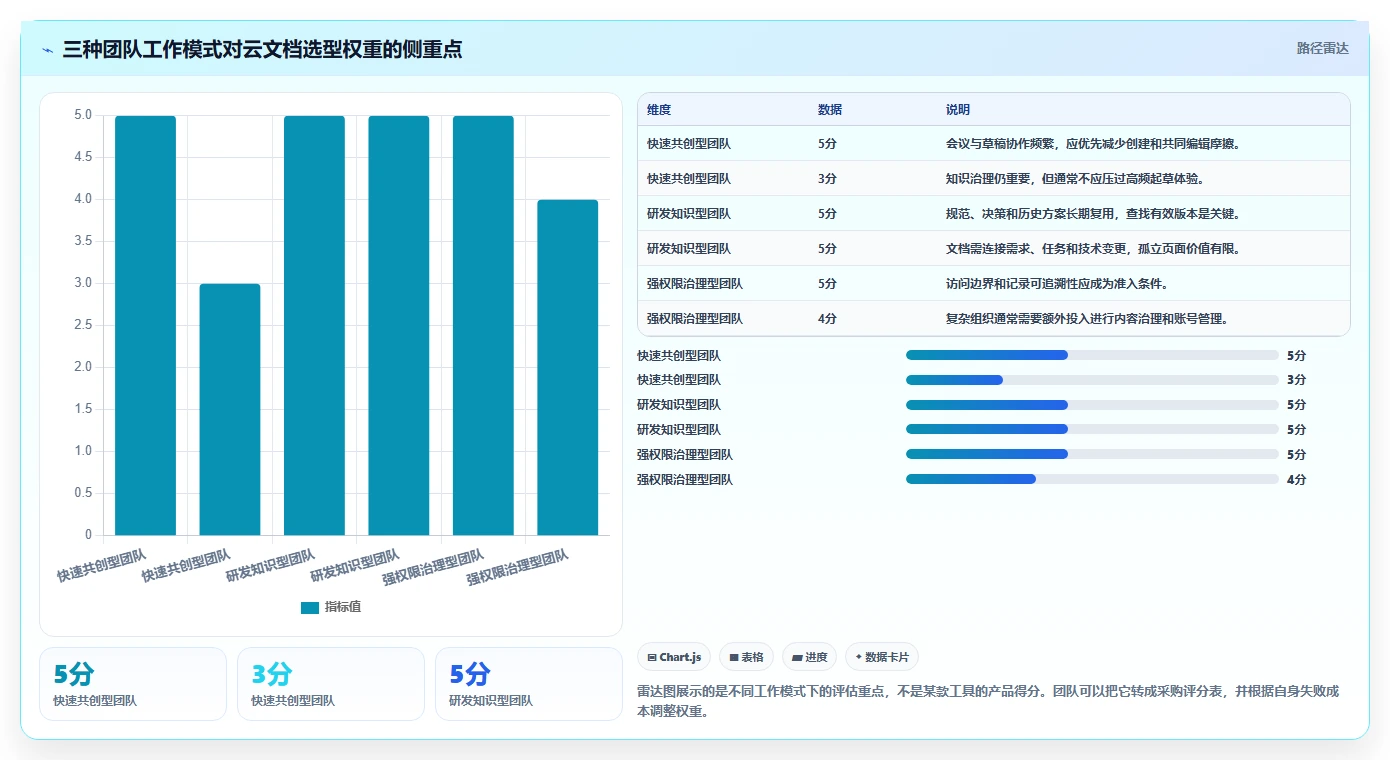Click the 数据 column header

coord(830,110)
